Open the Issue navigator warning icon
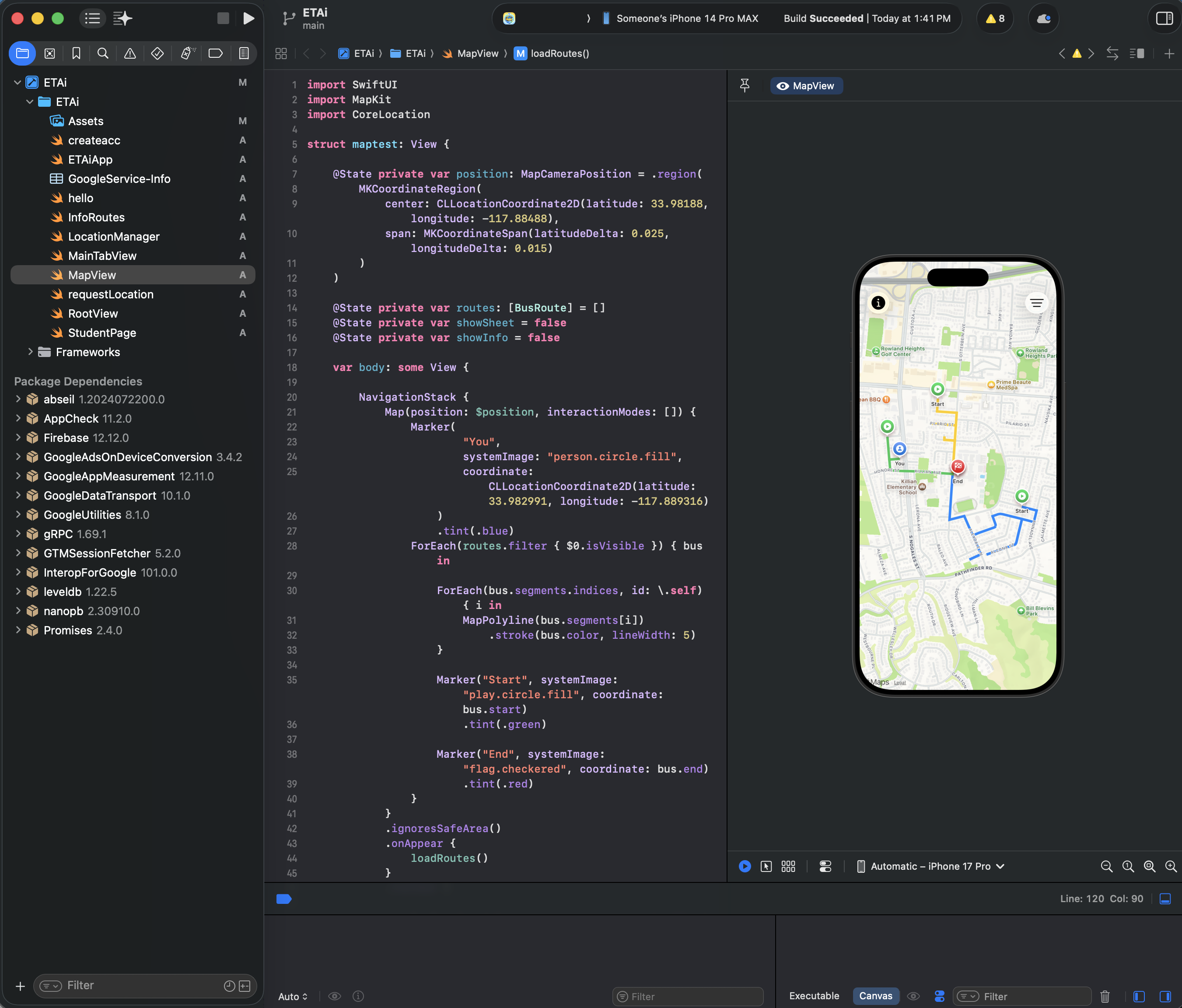Image resolution: width=1182 pixels, height=1008 pixels. (x=130, y=54)
